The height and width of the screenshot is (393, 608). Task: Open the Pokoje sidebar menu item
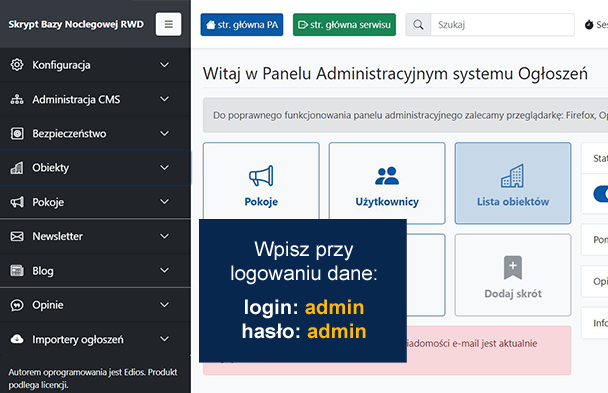48,202
